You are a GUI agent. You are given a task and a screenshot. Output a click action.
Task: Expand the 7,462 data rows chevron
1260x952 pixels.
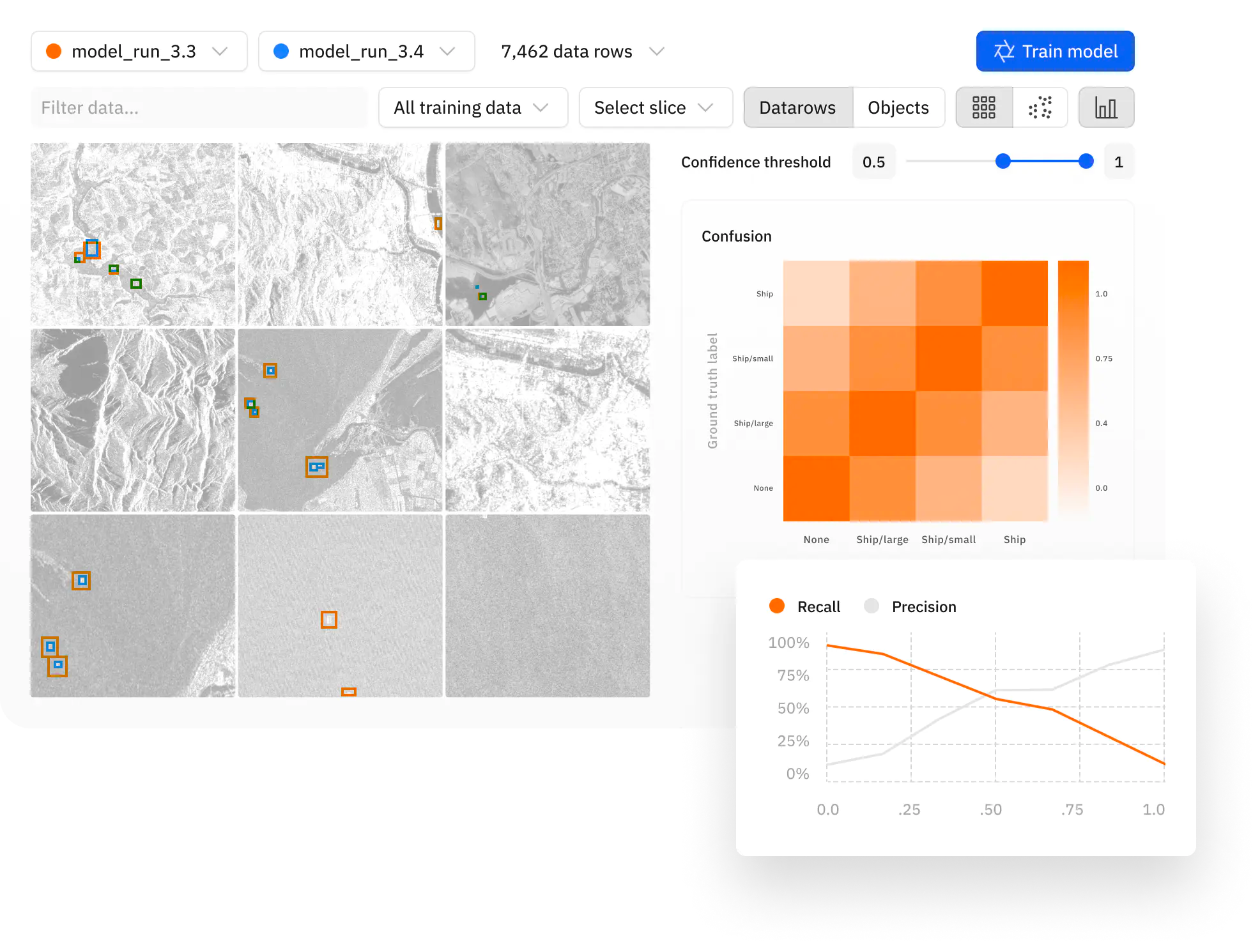[656, 51]
